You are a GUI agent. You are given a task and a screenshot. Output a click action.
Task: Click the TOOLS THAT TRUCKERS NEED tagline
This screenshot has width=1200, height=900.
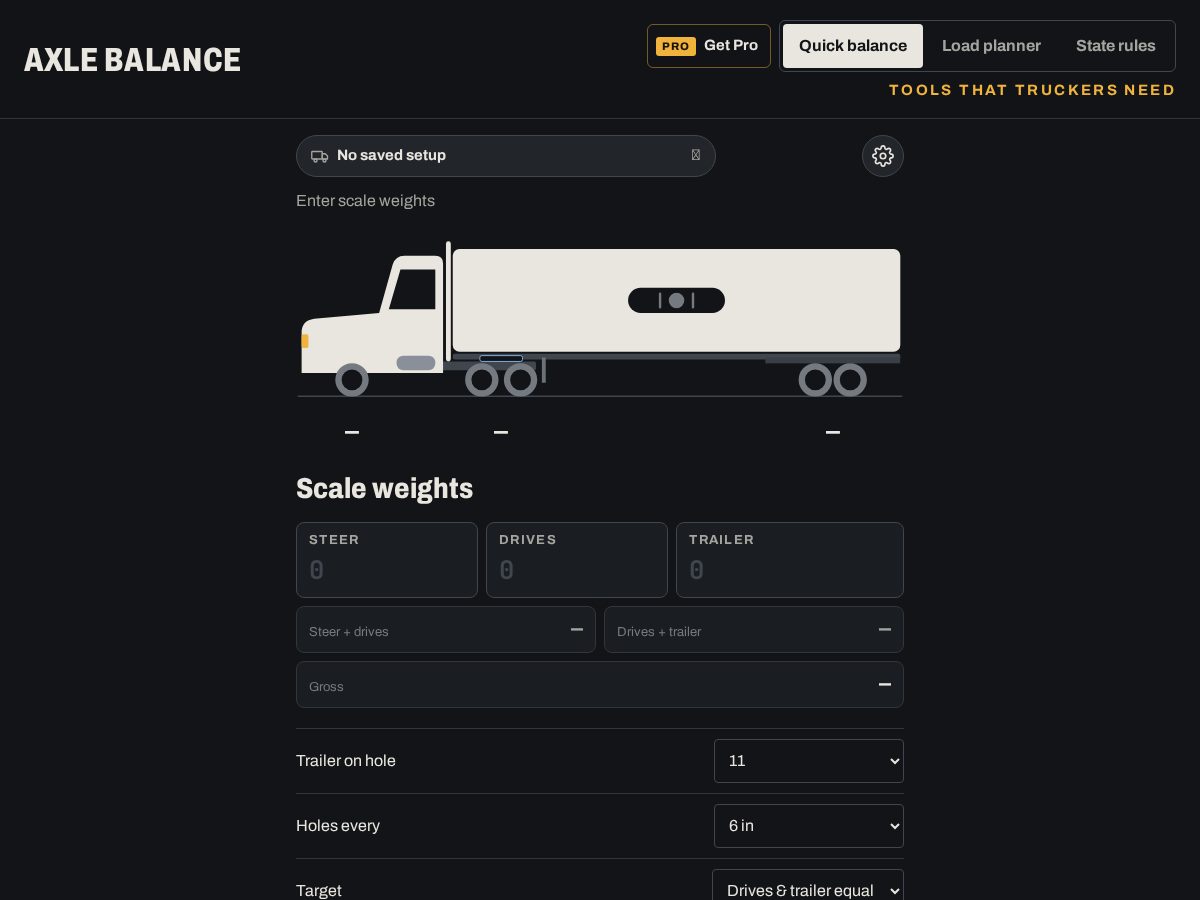(1032, 90)
